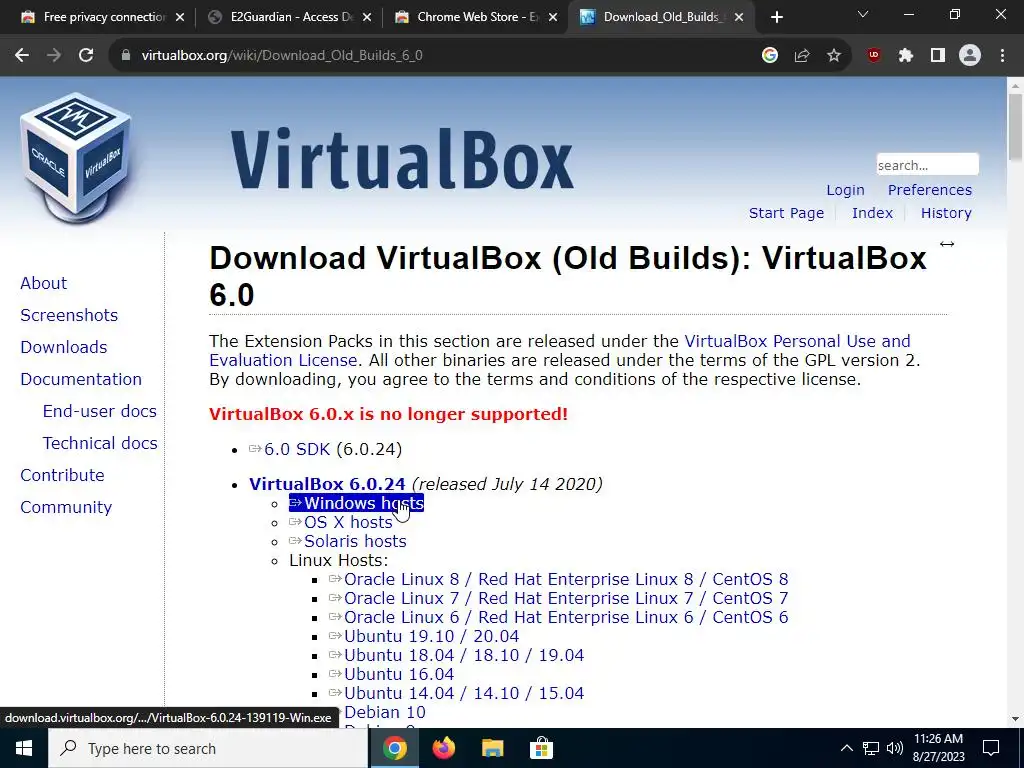Image resolution: width=1024 pixels, height=768 pixels.
Task: Download the Solaris hosts build
Action: click(x=348, y=541)
